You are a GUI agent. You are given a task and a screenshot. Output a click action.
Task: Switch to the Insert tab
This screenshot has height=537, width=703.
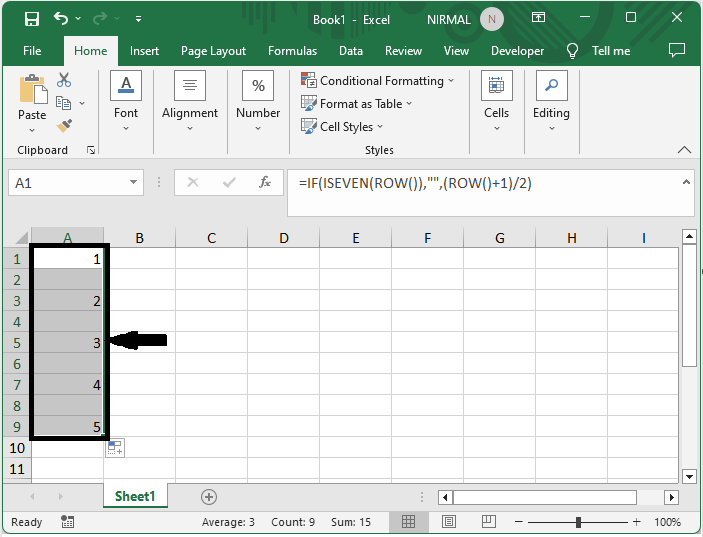[x=144, y=51]
